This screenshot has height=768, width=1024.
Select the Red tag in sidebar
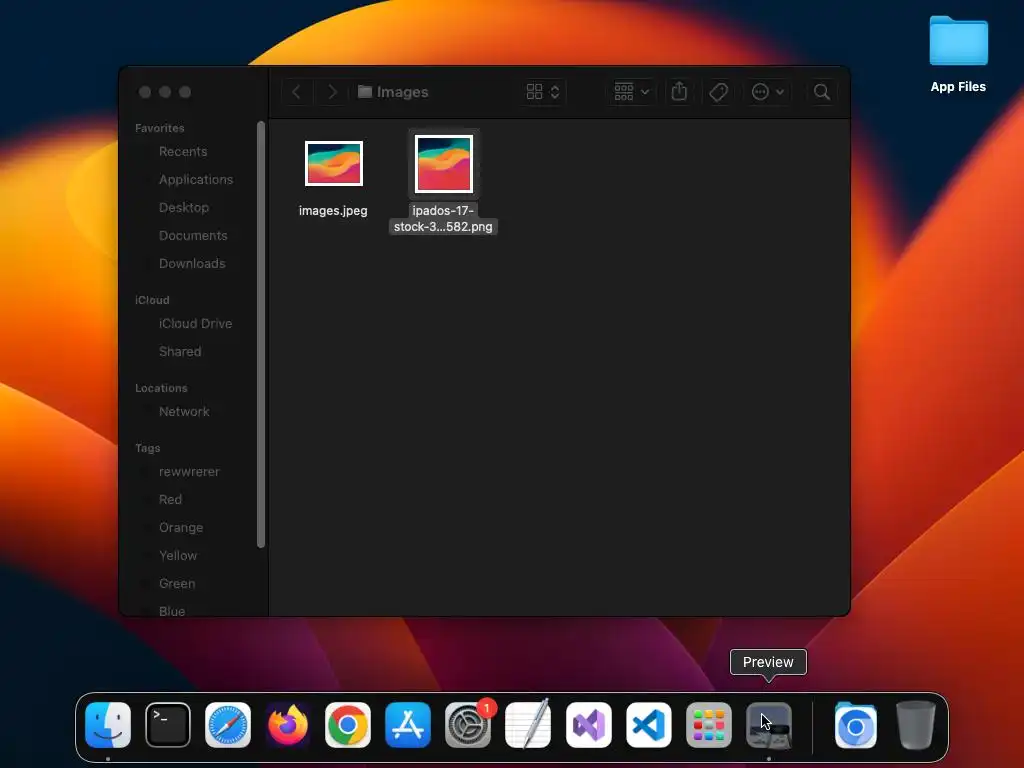point(170,500)
